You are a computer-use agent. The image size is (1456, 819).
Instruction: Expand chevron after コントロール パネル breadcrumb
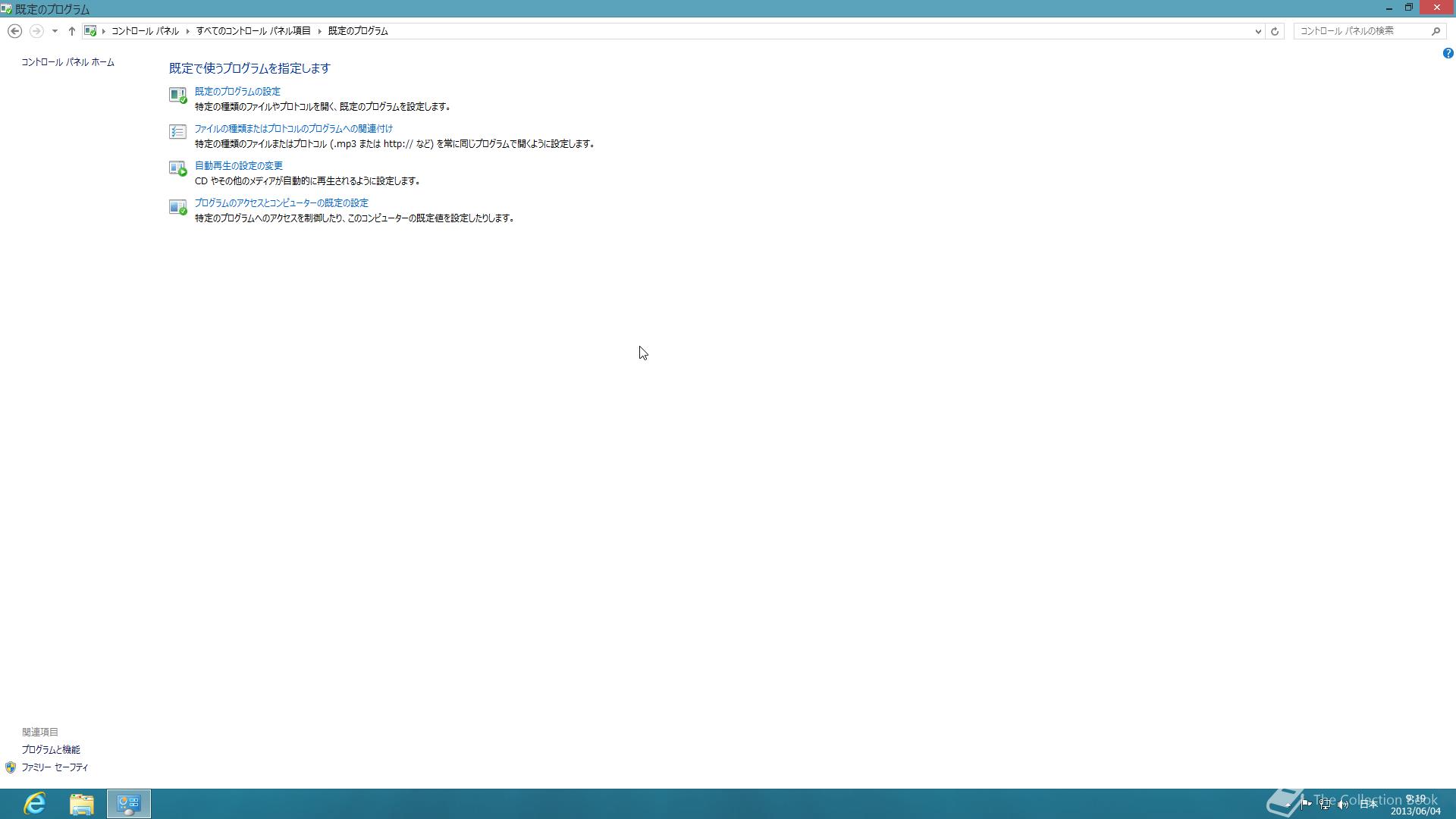[187, 31]
